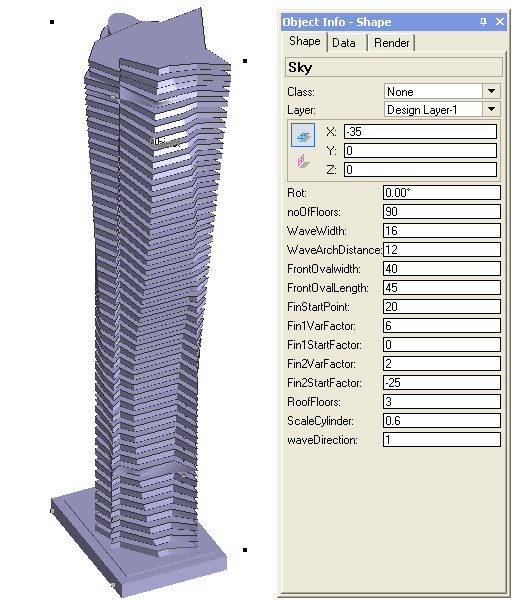Click the X coordinate field
The height and width of the screenshot is (602, 524).
[x=420, y=132]
